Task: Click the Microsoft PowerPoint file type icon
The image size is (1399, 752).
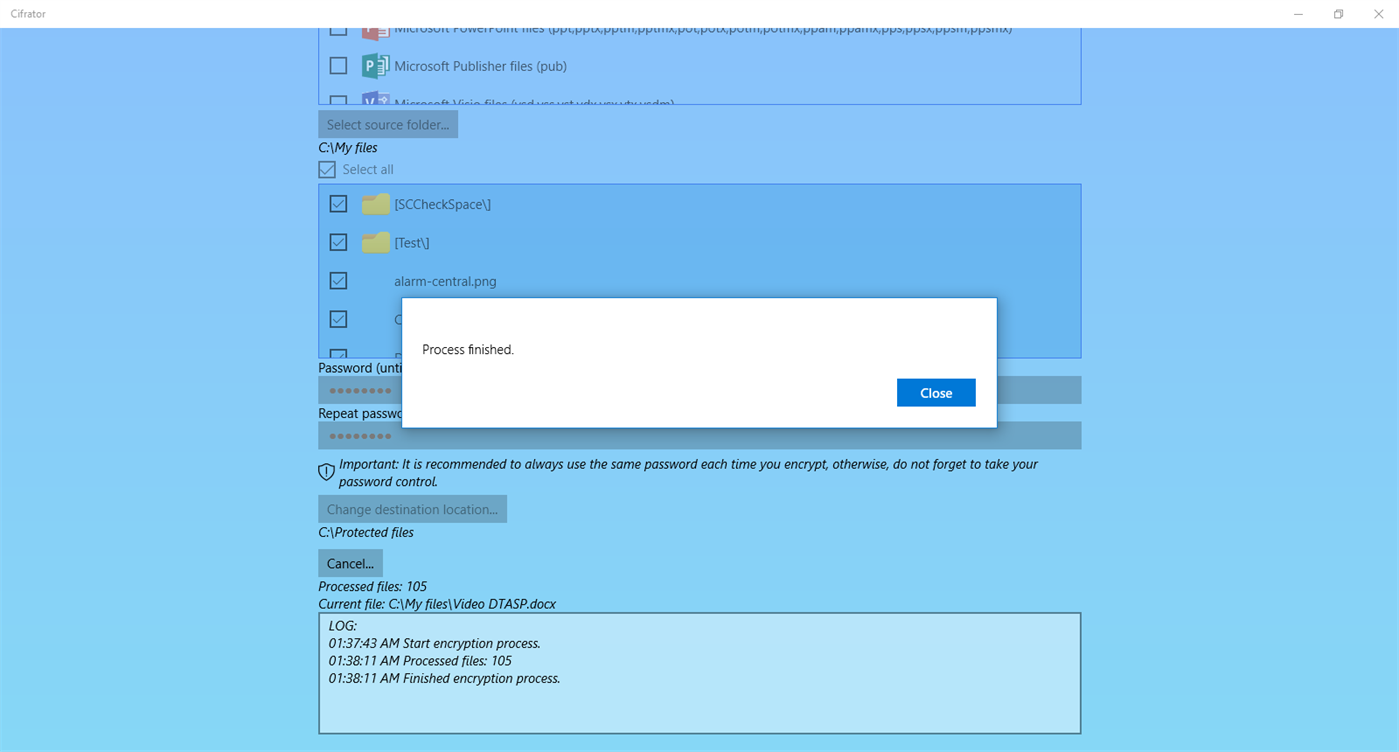Action: point(374,28)
